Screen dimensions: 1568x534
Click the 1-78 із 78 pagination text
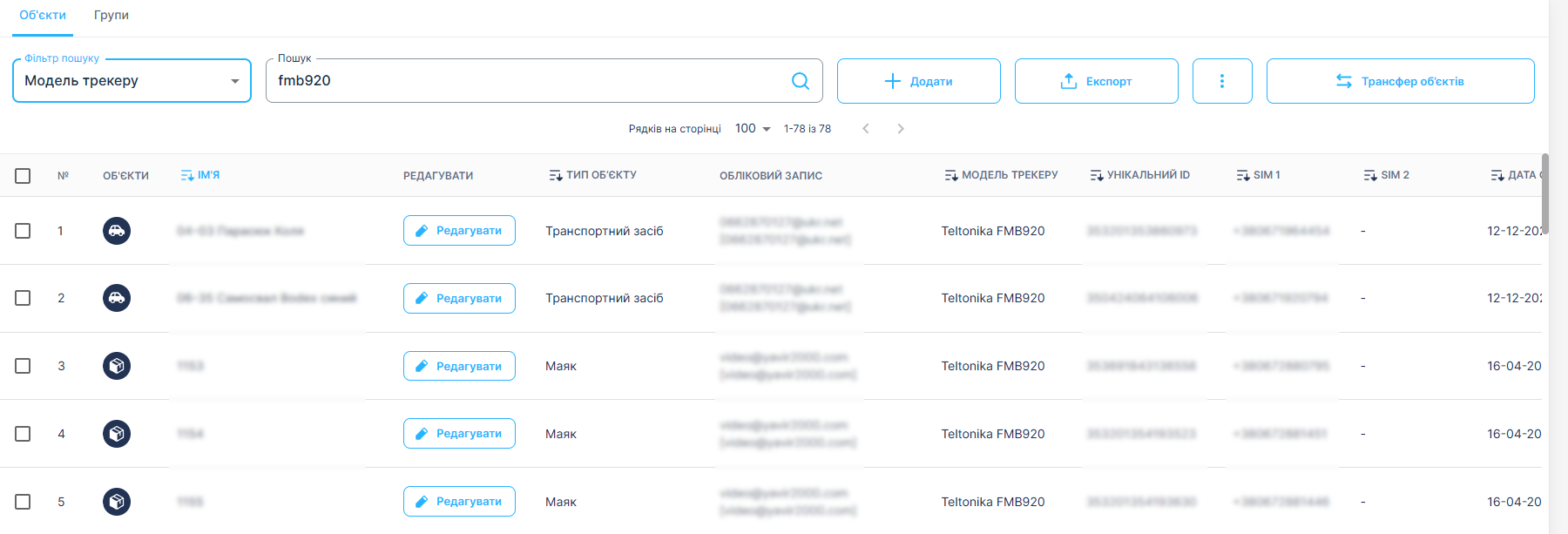click(x=808, y=129)
